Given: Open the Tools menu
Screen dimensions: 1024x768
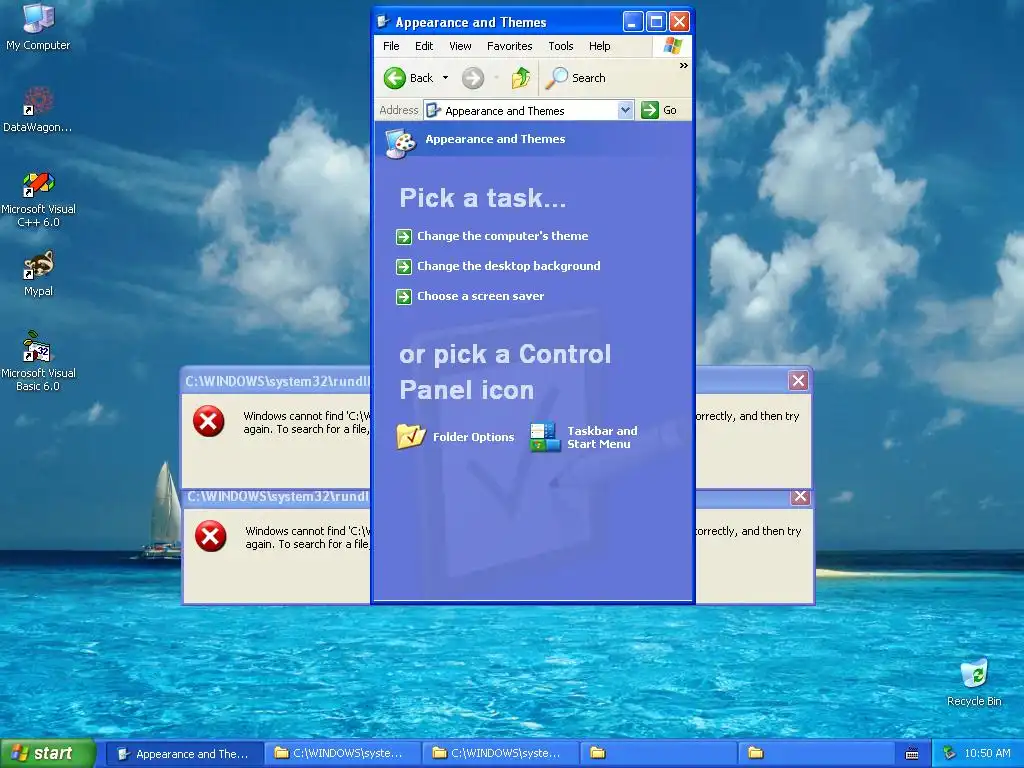Looking at the screenshot, I should pos(560,46).
